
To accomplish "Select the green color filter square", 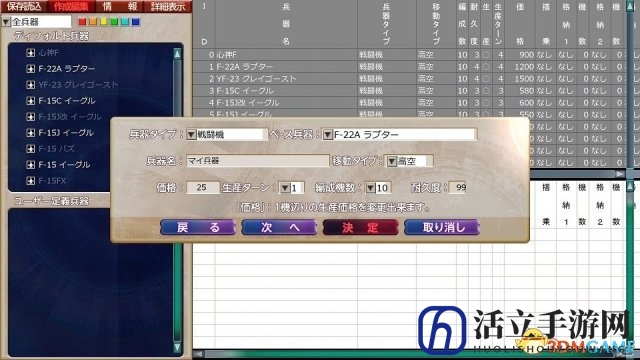I will pyautogui.click(x=114, y=22).
